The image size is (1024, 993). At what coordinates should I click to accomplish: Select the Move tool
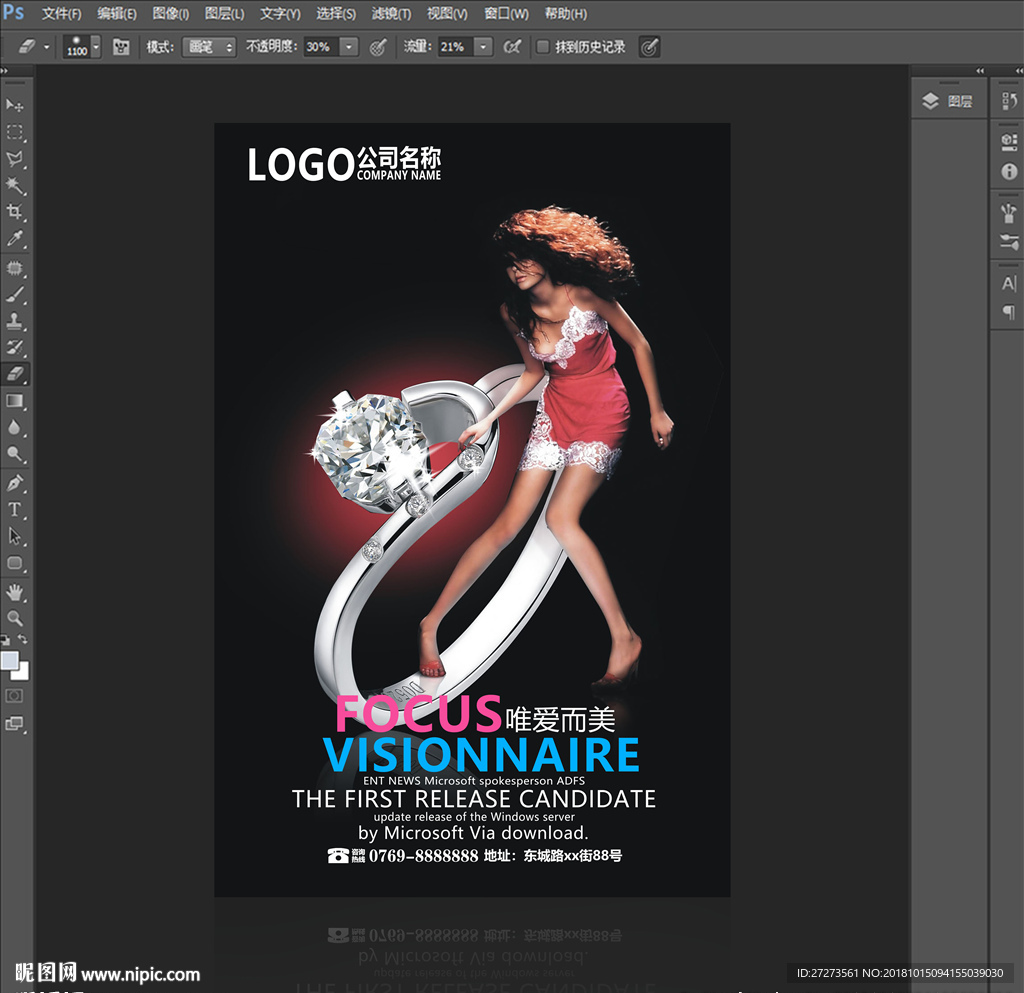pyautogui.click(x=14, y=105)
